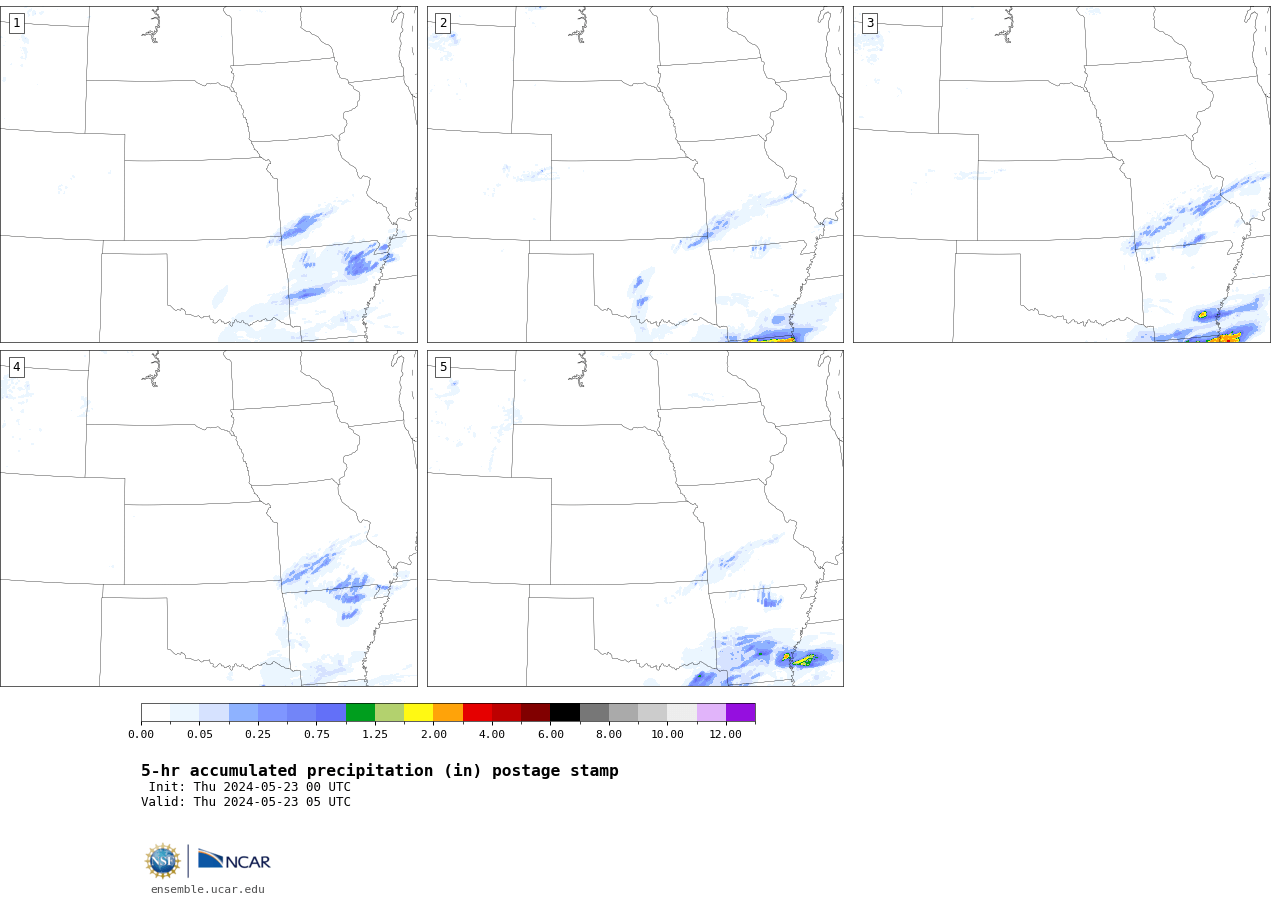The width and height of the screenshot is (1280, 901).
Task: Click the panel number label '4'
Action: tap(16, 367)
